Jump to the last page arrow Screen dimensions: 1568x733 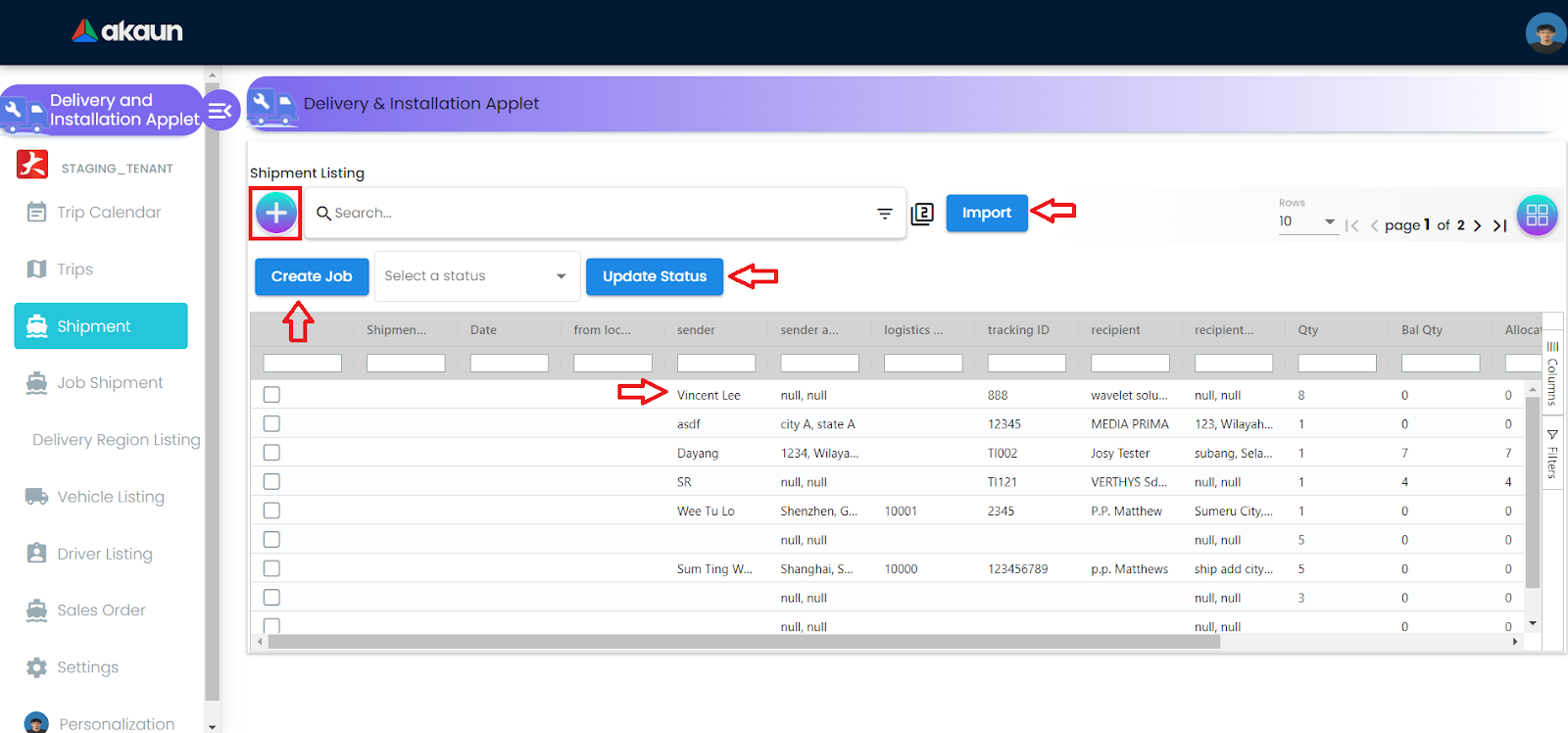(x=1499, y=225)
